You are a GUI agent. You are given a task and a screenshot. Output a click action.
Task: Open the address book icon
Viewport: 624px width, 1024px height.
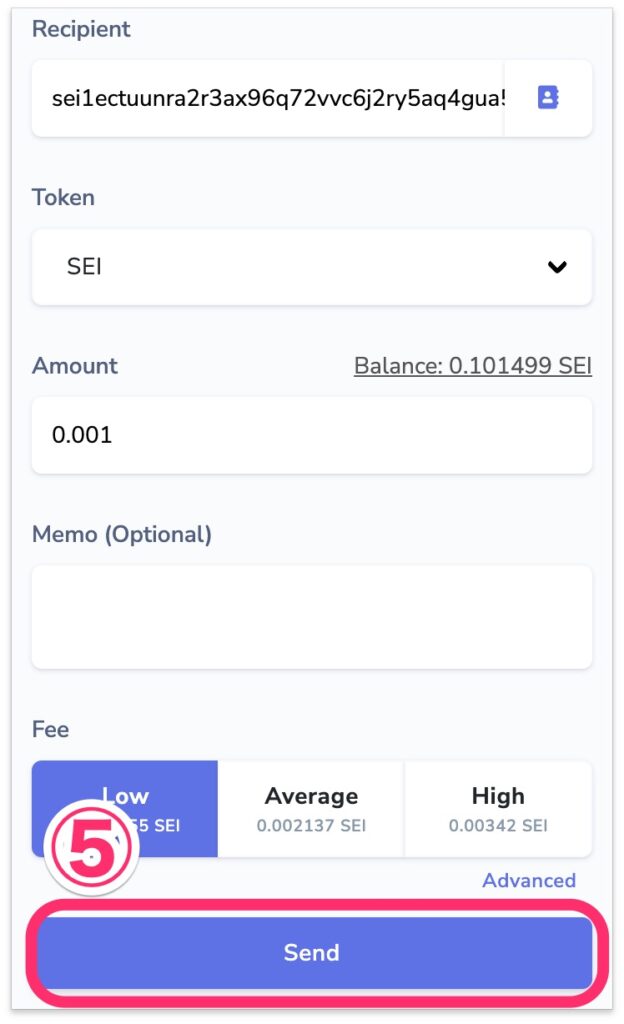coord(547,97)
